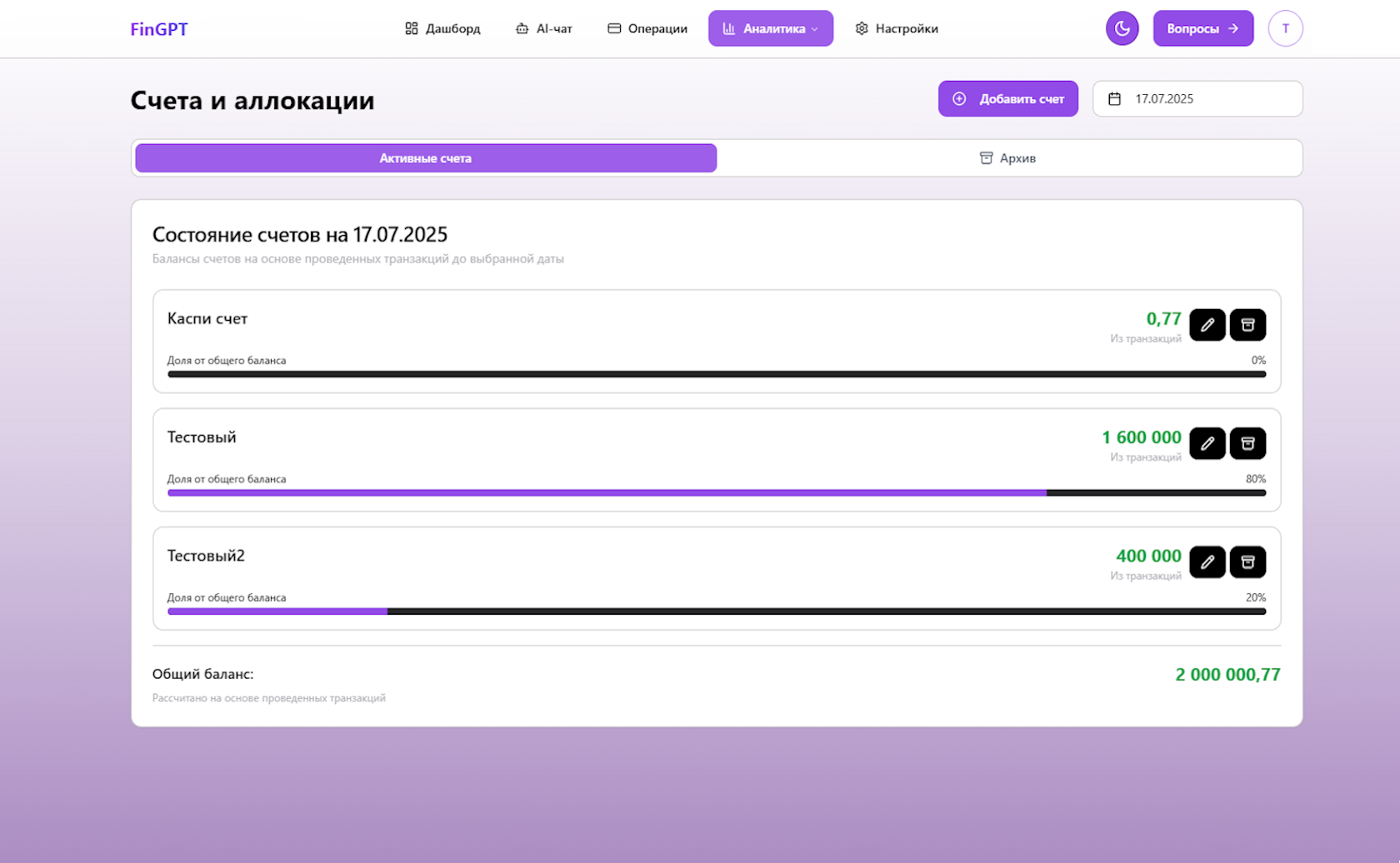Open user avatar profile T
Screen dimensions: 1400x863
(1285, 28)
